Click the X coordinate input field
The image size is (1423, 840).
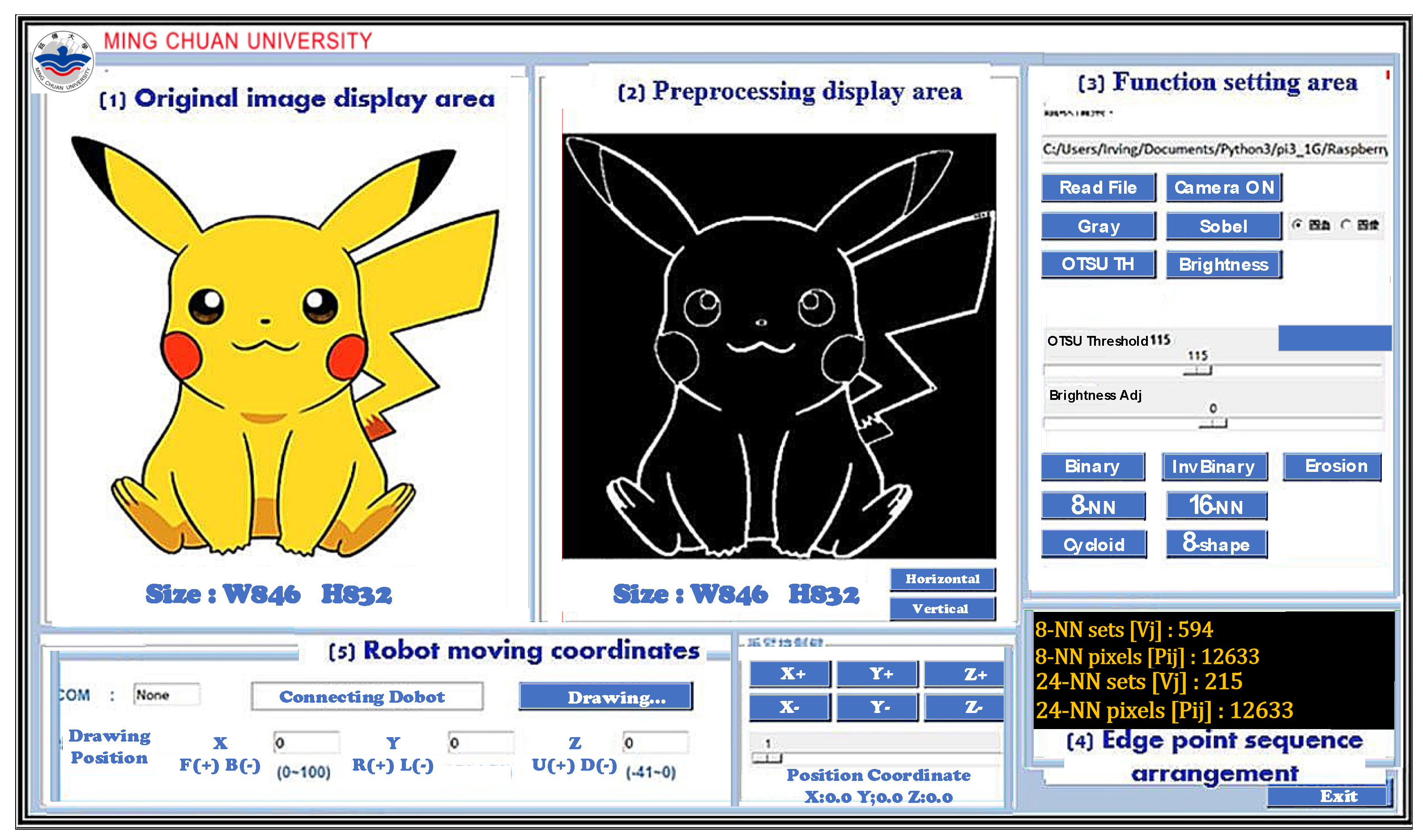[x=307, y=742]
